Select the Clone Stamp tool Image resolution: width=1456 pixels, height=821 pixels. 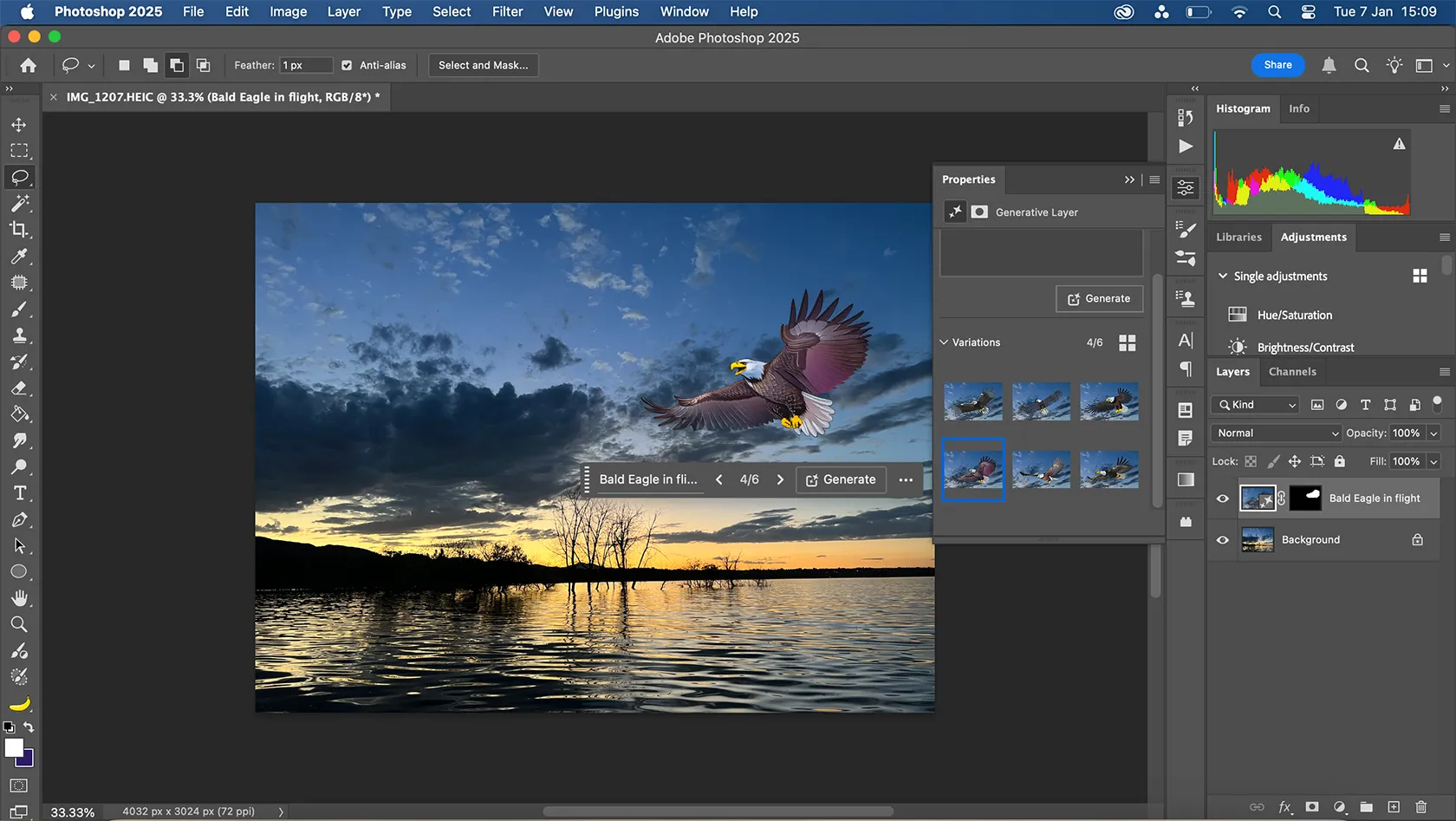coord(20,336)
